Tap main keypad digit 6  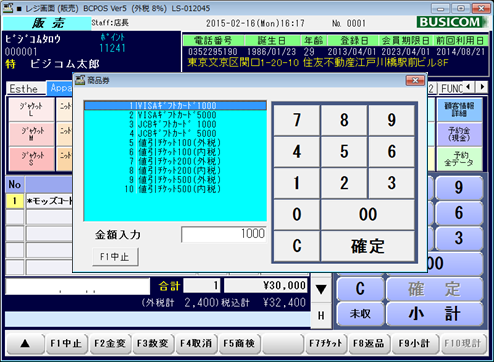(x=459, y=213)
